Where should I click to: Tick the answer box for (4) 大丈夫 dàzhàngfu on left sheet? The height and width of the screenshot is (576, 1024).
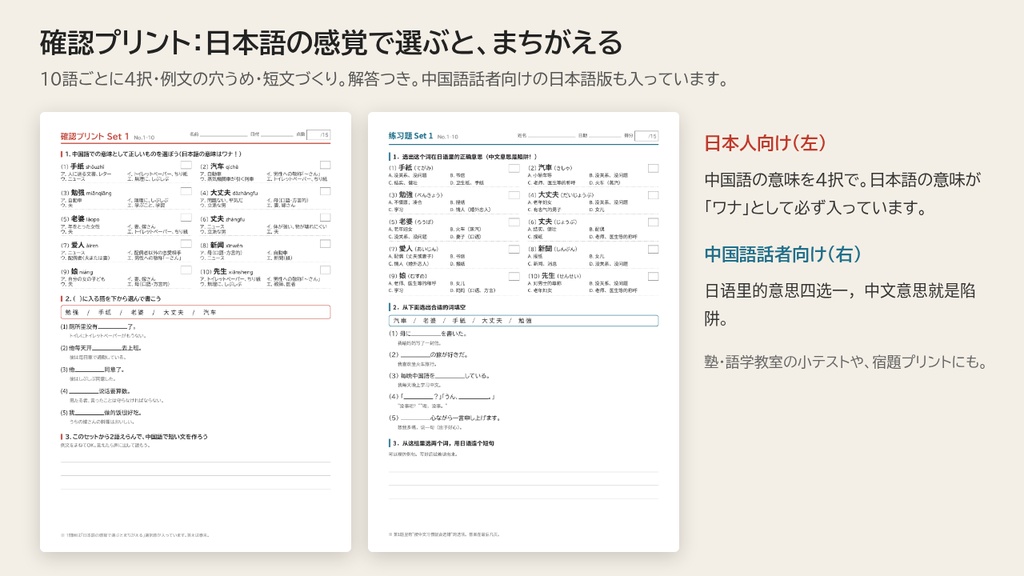325,191
